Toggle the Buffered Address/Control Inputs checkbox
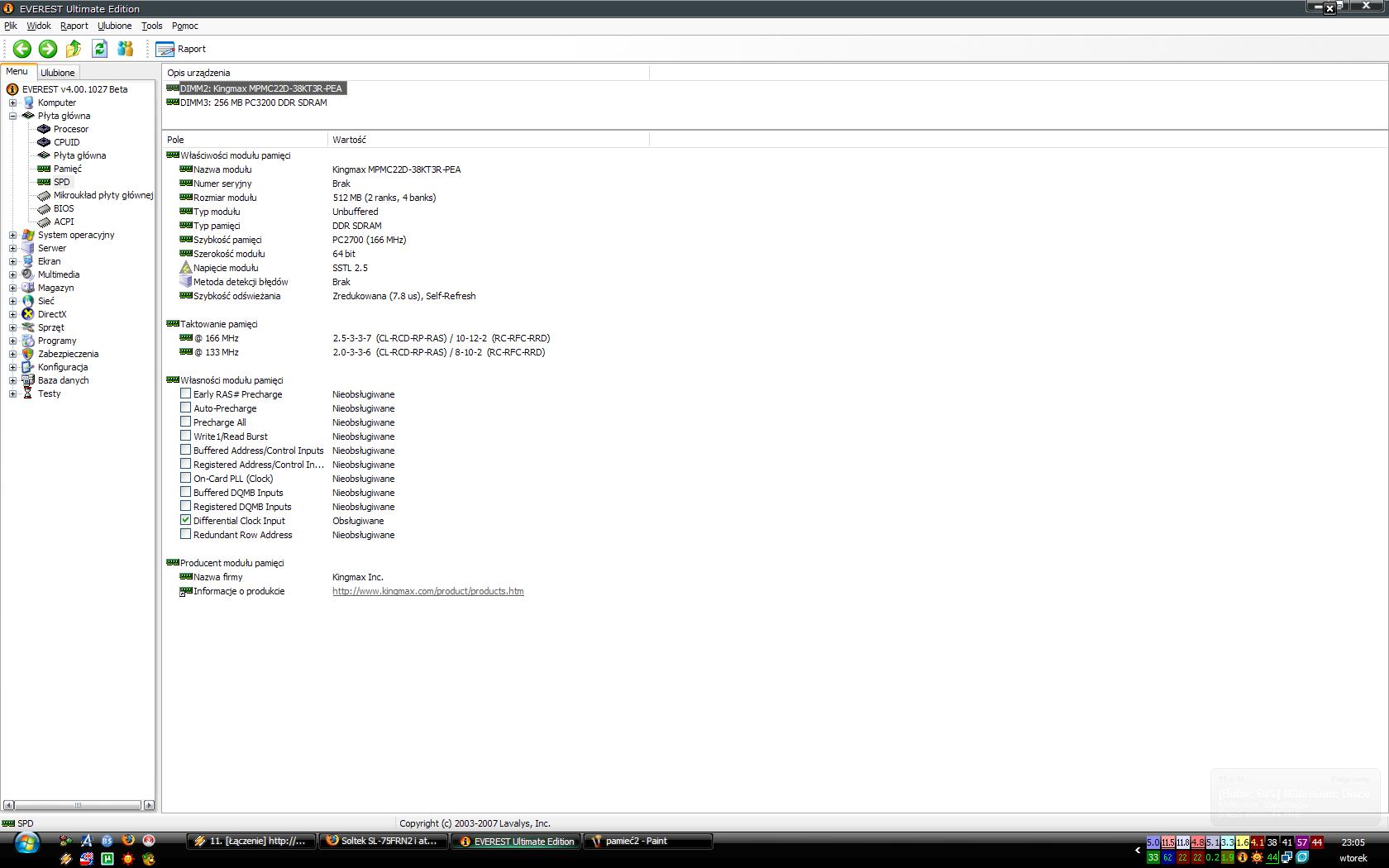The height and width of the screenshot is (868, 1389). click(186, 451)
